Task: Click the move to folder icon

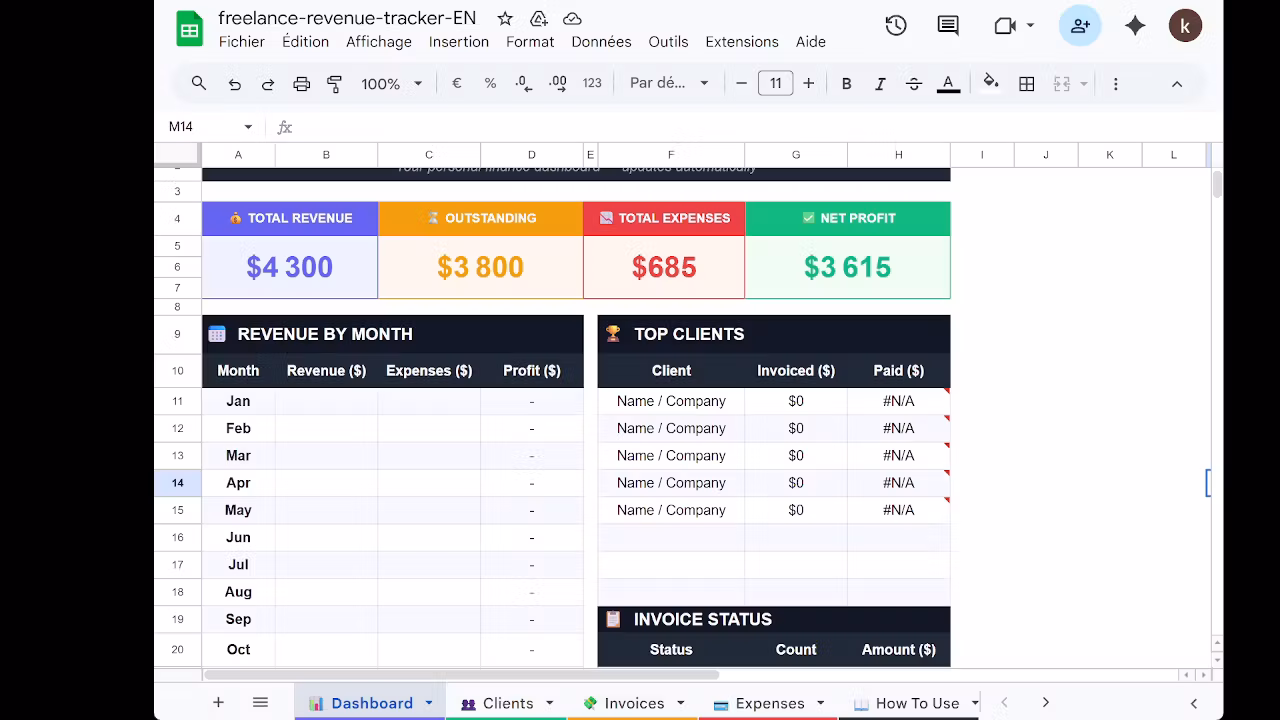Action: (x=539, y=19)
